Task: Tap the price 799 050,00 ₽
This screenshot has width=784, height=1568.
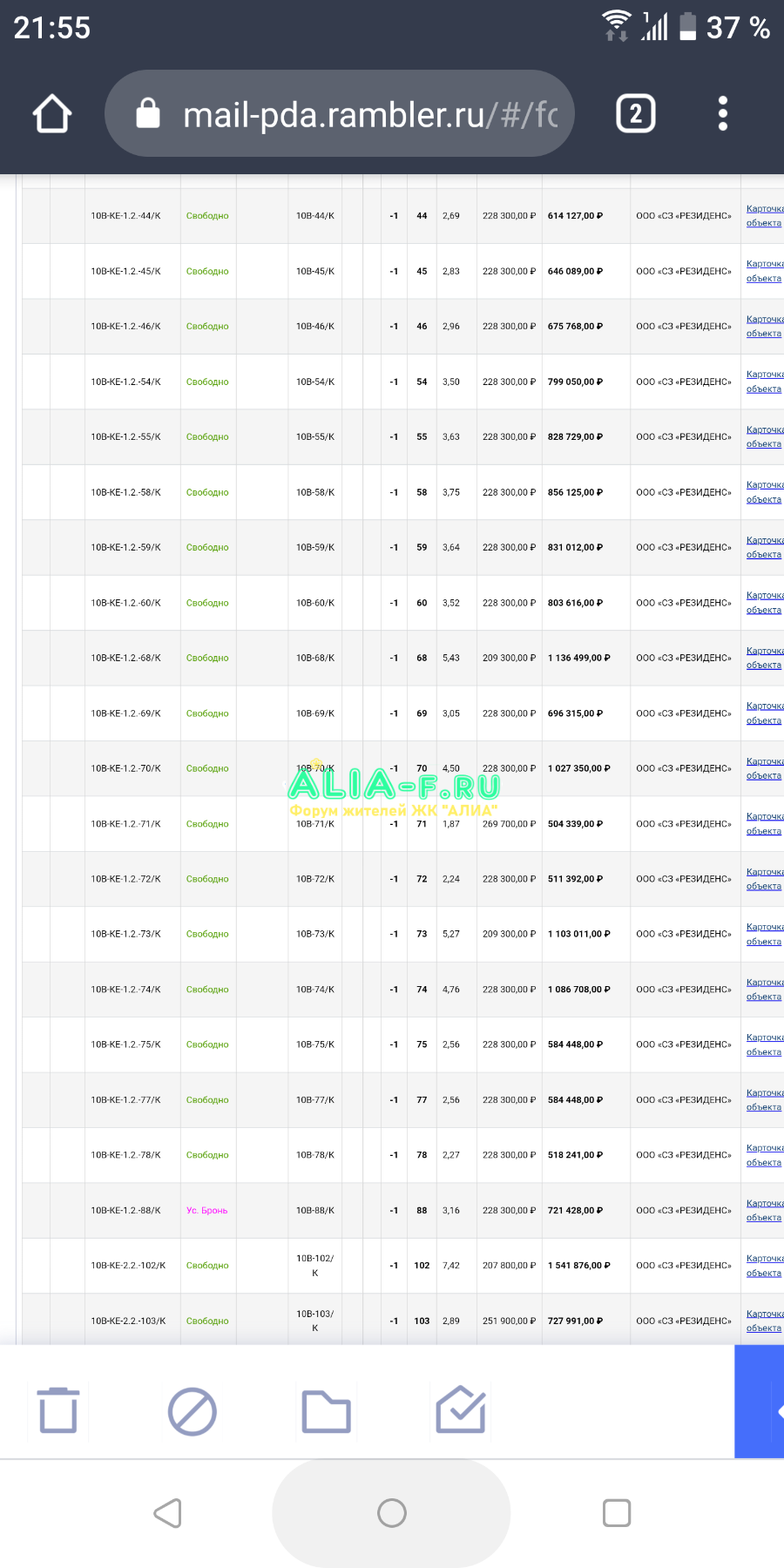Action: [x=576, y=382]
